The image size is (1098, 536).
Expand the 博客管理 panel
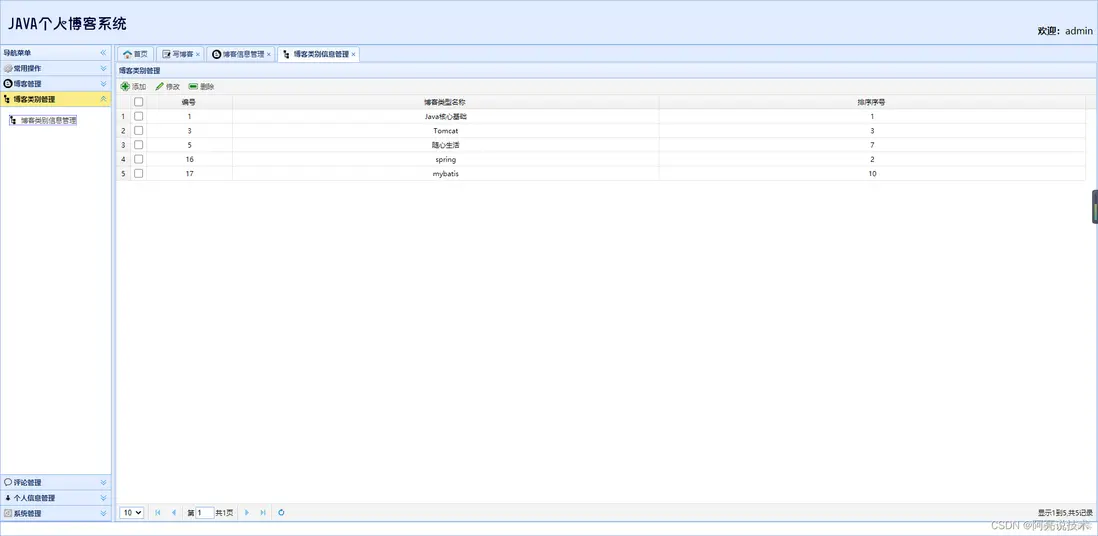coord(103,84)
